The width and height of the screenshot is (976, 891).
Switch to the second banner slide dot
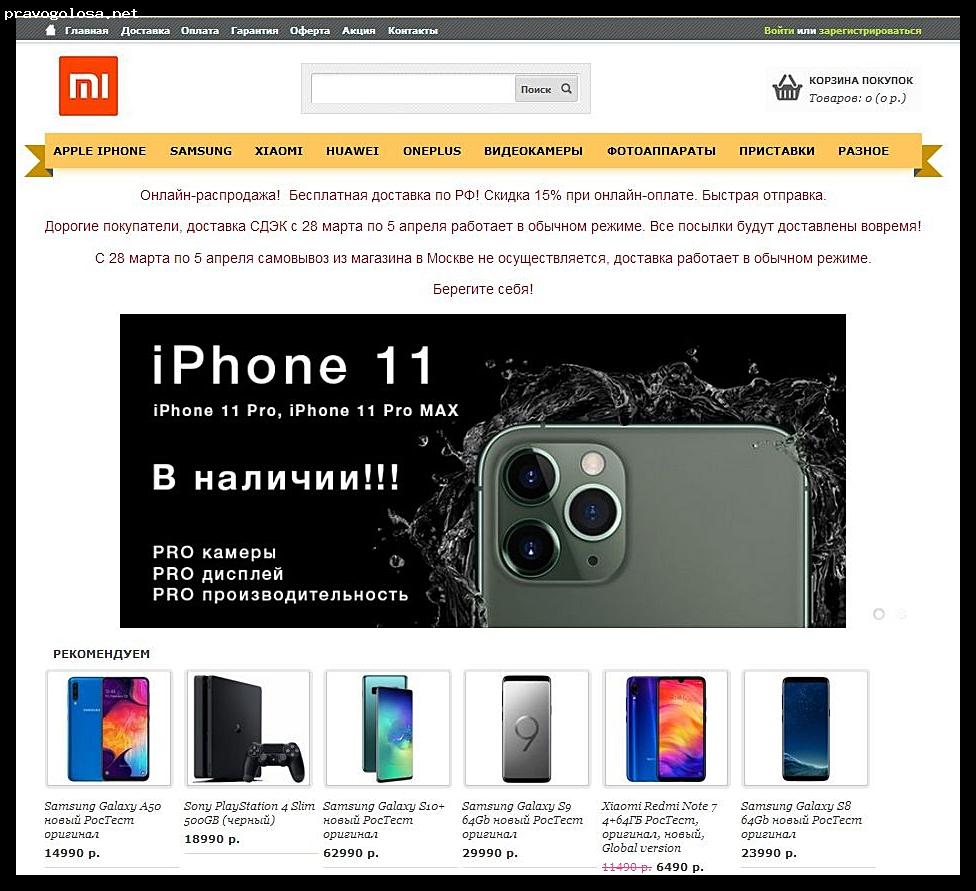coord(901,614)
